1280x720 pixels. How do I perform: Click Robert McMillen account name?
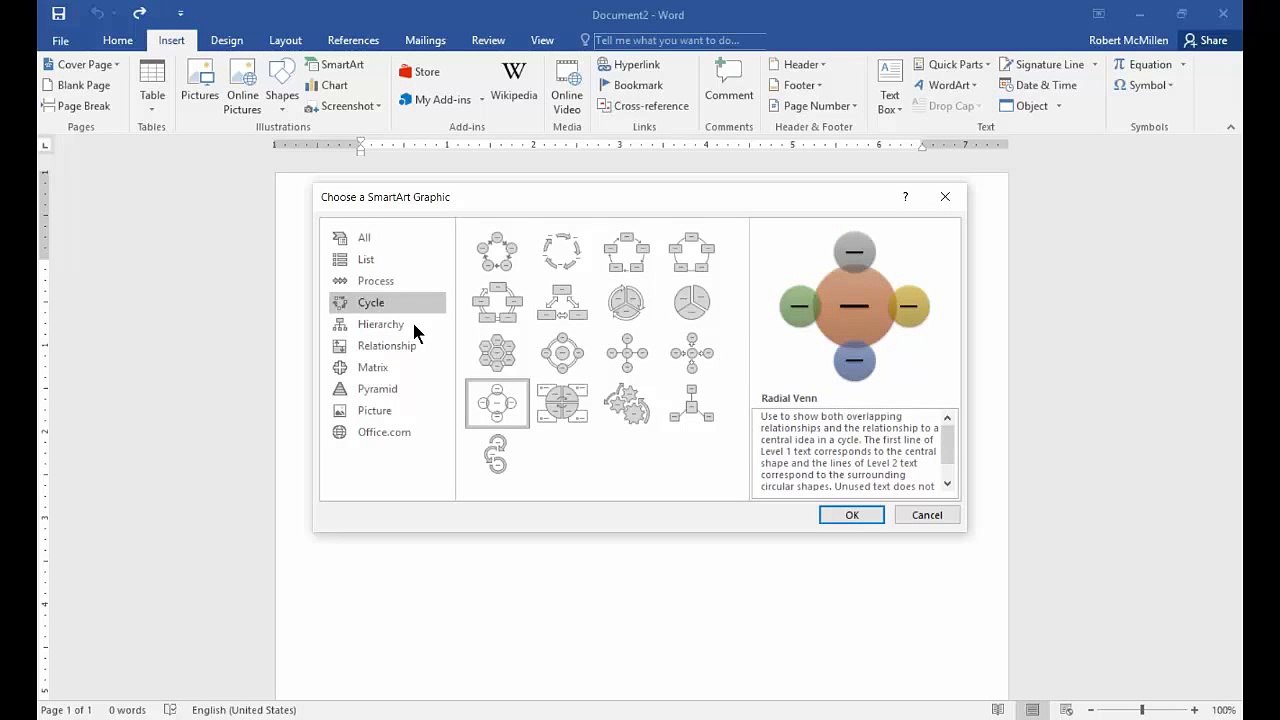(1128, 40)
